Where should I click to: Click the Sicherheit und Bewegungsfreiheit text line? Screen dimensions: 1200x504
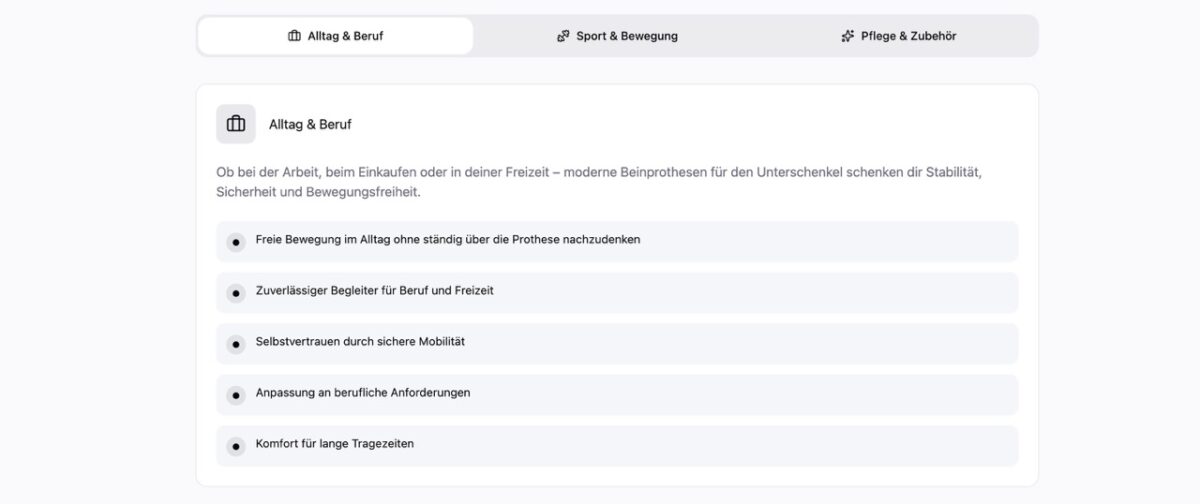[x=318, y=192]
